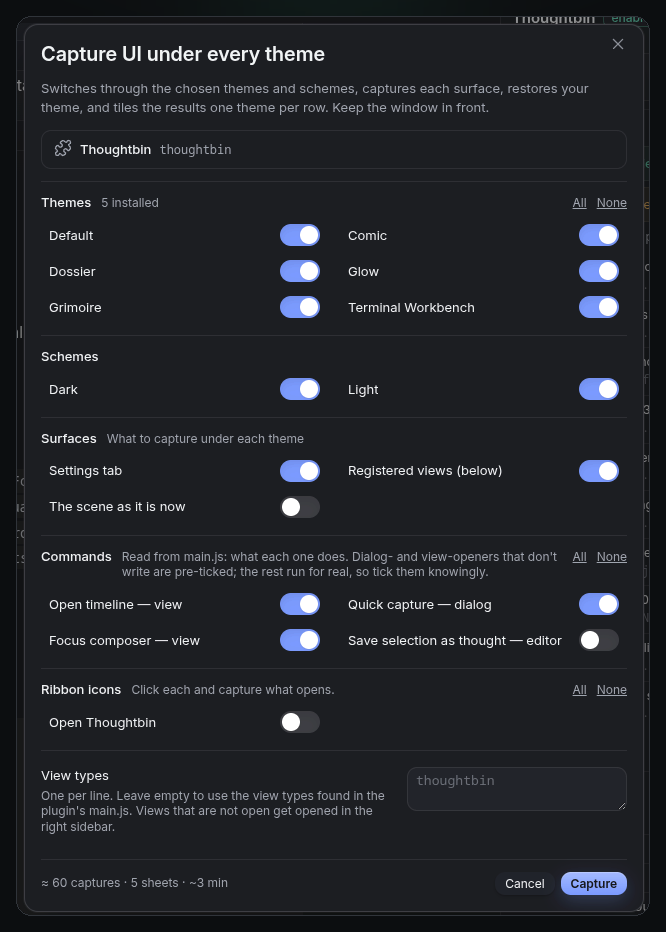
Task: Click the View types label
Action: (x=75, y=776)
